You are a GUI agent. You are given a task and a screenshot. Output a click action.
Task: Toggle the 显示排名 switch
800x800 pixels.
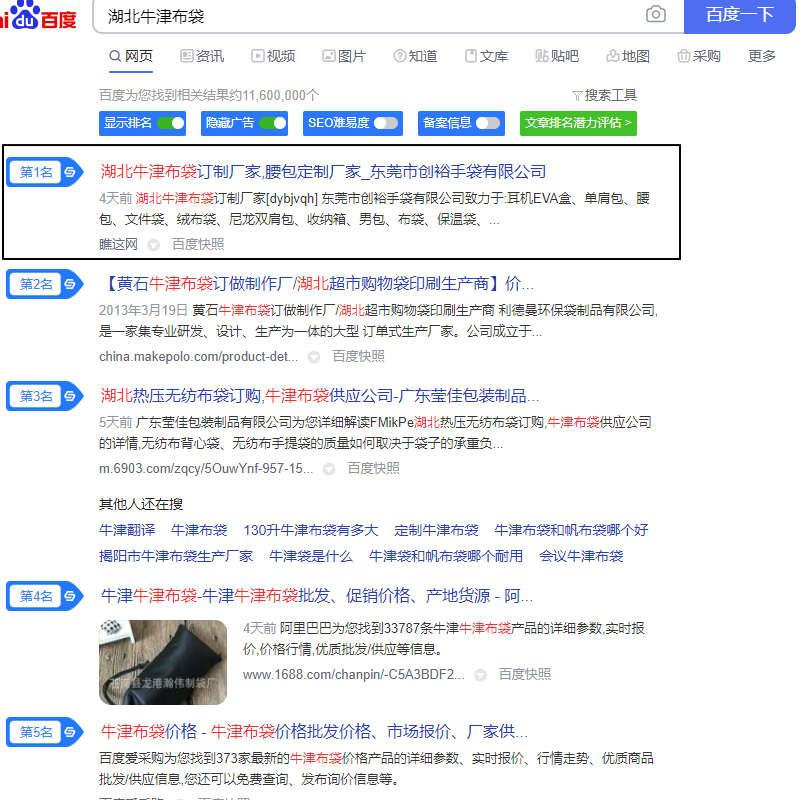(171, 123)
